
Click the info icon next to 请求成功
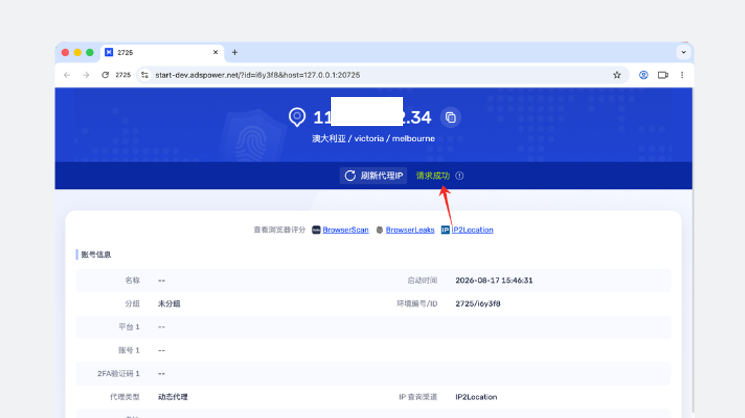tap(459, 176)
